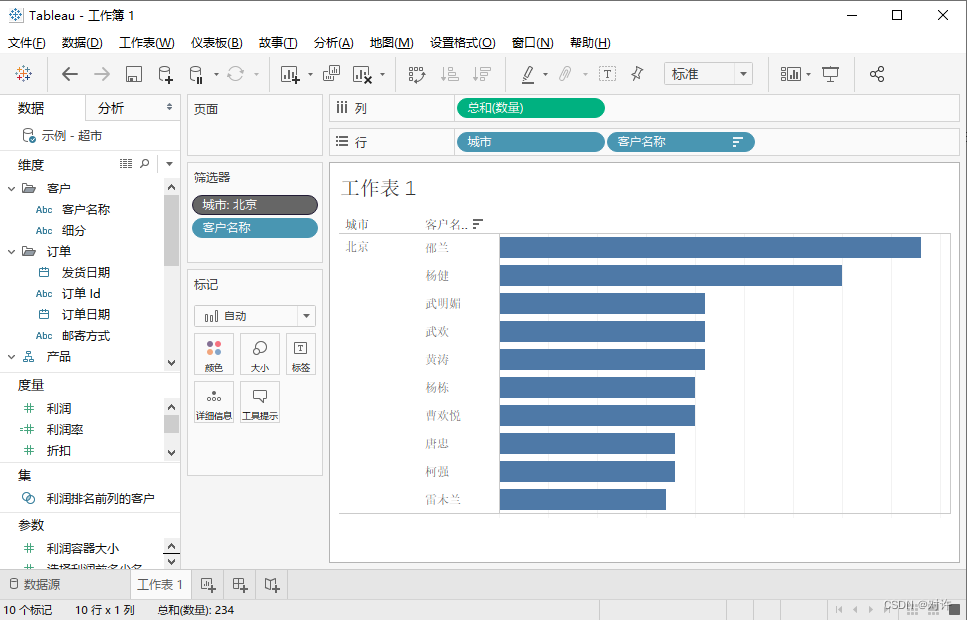The width and height of the screenshot is (967, 620).
Task: Open the highlight pen dropdown arrow
Action: coord(545,75)
